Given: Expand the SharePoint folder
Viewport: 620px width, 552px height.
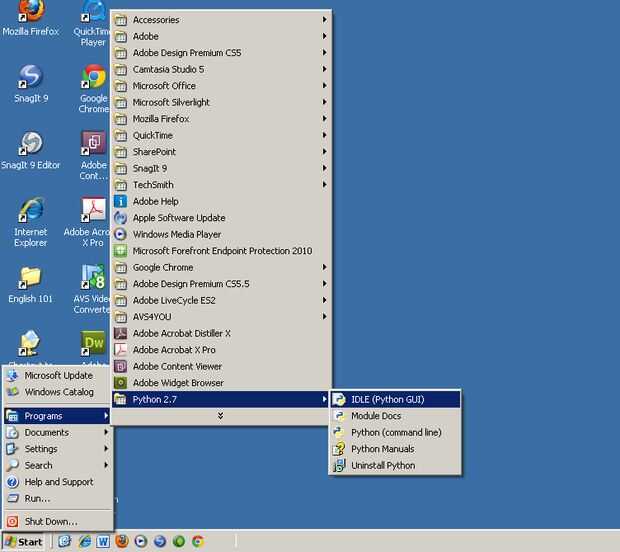Looking at the screenshot, I should pos(221,152).
